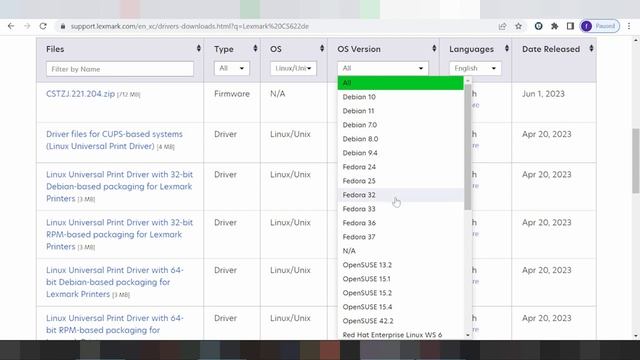Viewport: 640px width, 360px height.
Task: Select OpenSUSE 13.2 option
Action: 400,265
